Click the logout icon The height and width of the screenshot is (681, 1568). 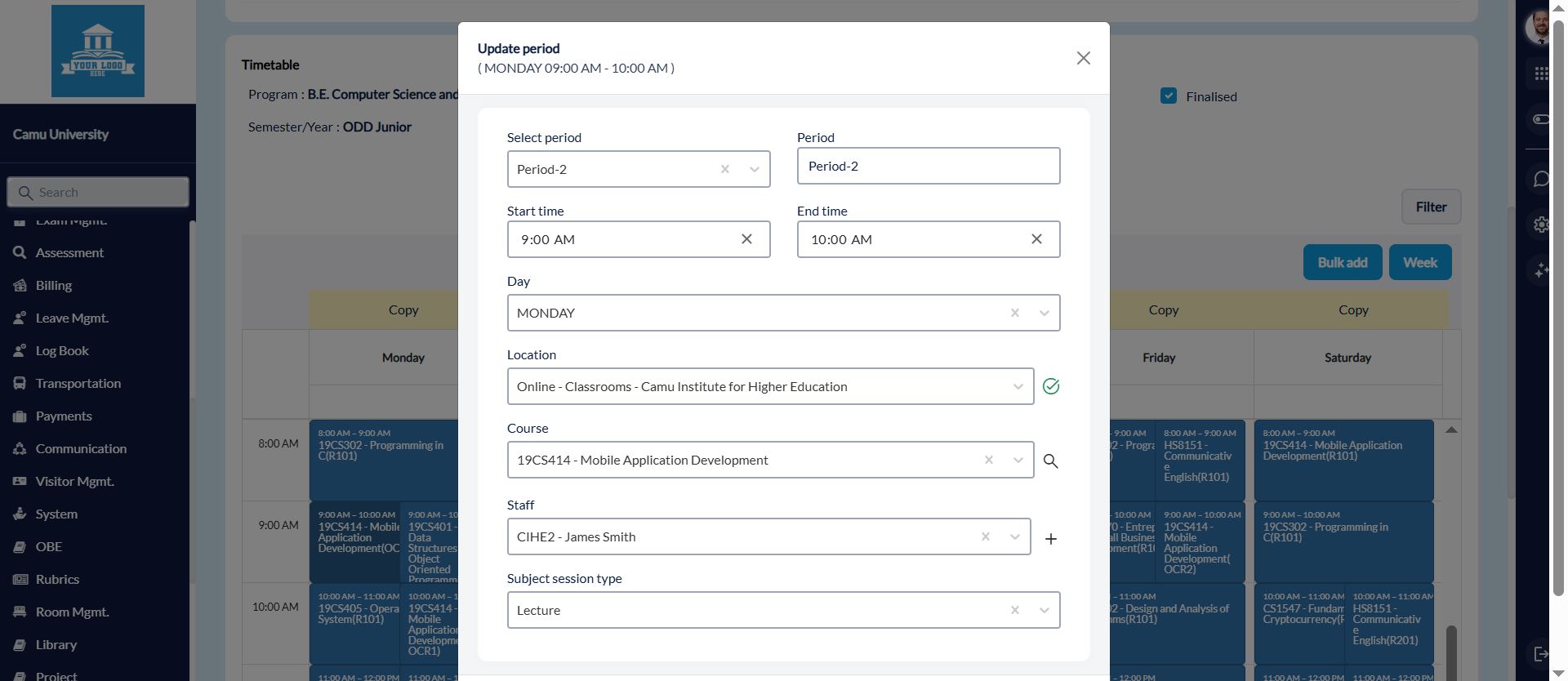click(1541, 654)
